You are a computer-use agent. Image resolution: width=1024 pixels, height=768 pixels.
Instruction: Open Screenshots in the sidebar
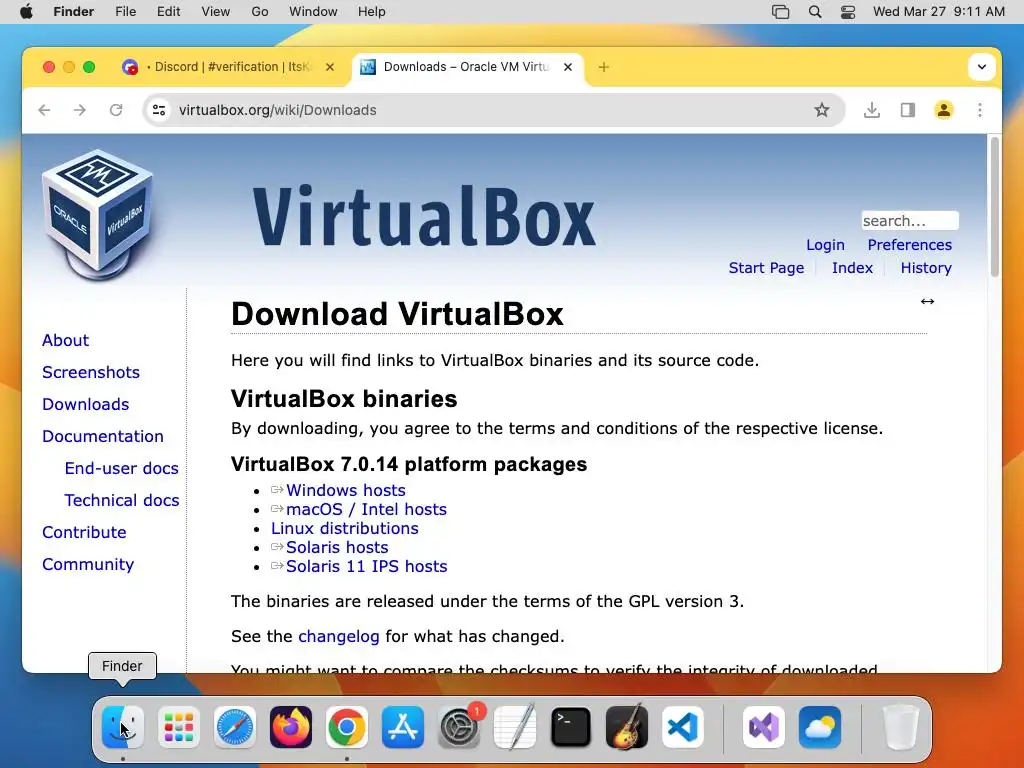pyautogui.click(x=91, y=372)
